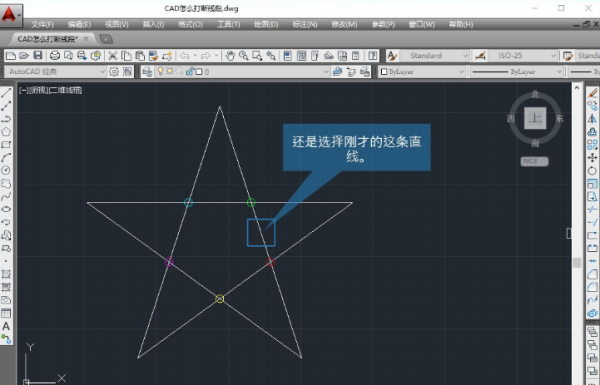
Task: Select the Revision Cloud tool
Action: 6,183
